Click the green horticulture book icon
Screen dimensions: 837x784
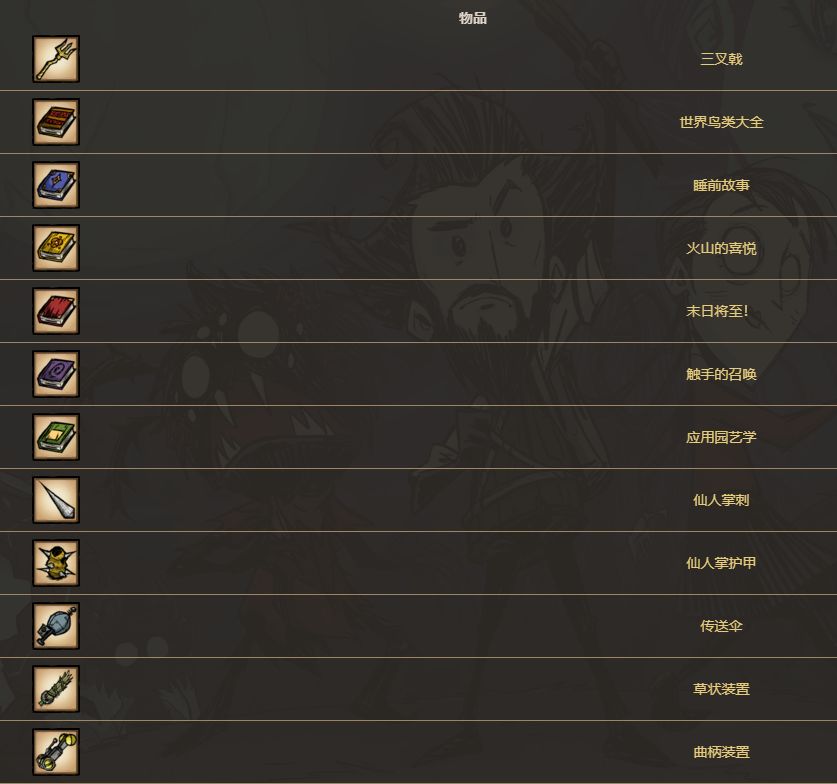point(56,437)
